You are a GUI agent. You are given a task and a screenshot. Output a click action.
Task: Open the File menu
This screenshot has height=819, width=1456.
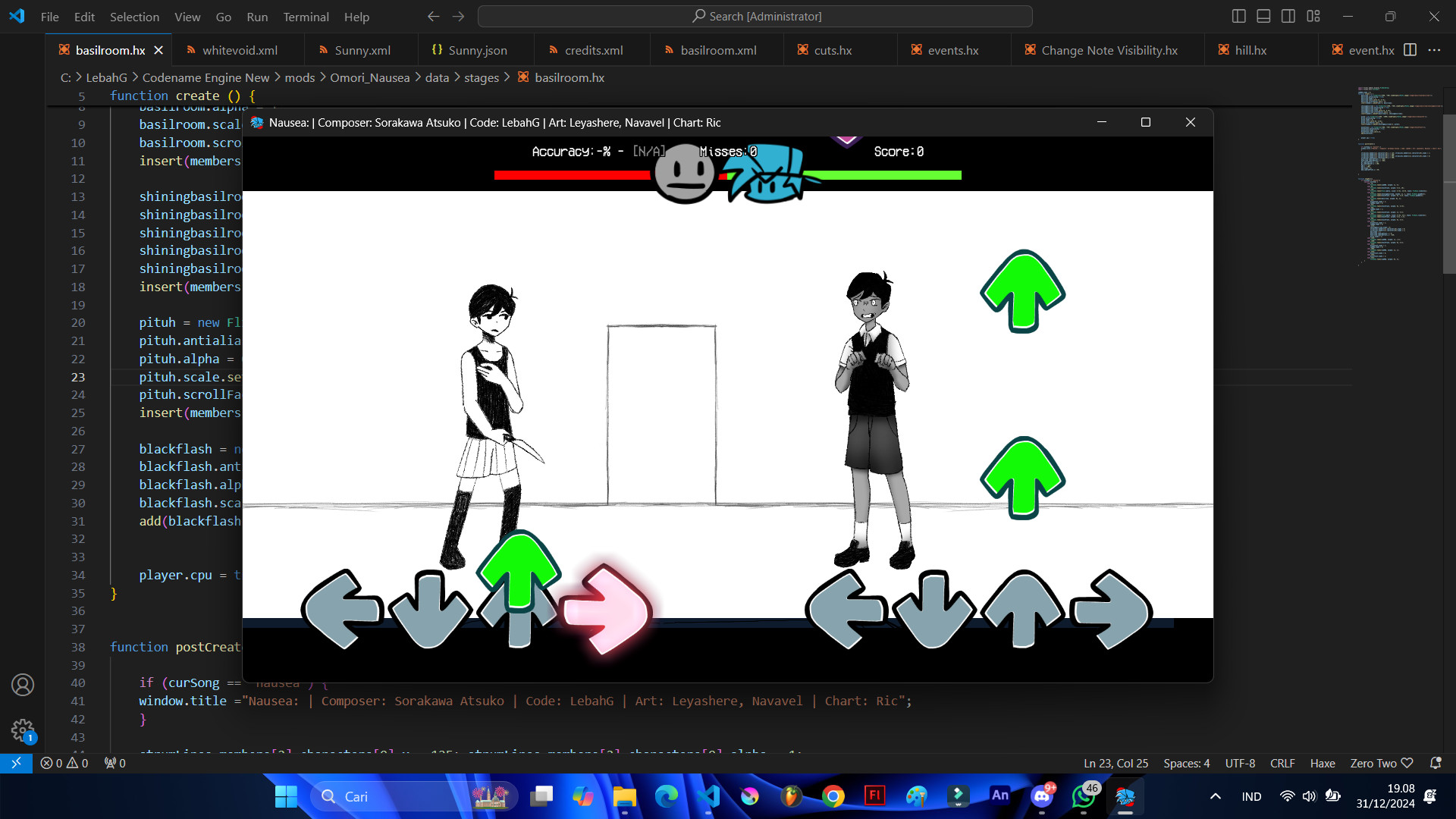pos(50,16)
